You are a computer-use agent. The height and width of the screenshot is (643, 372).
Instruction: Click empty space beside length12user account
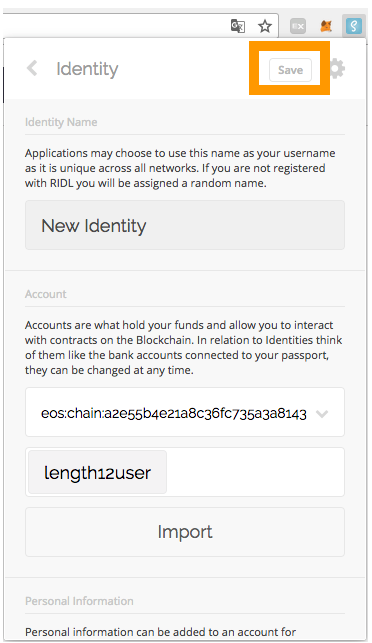(x=254, y=472)
